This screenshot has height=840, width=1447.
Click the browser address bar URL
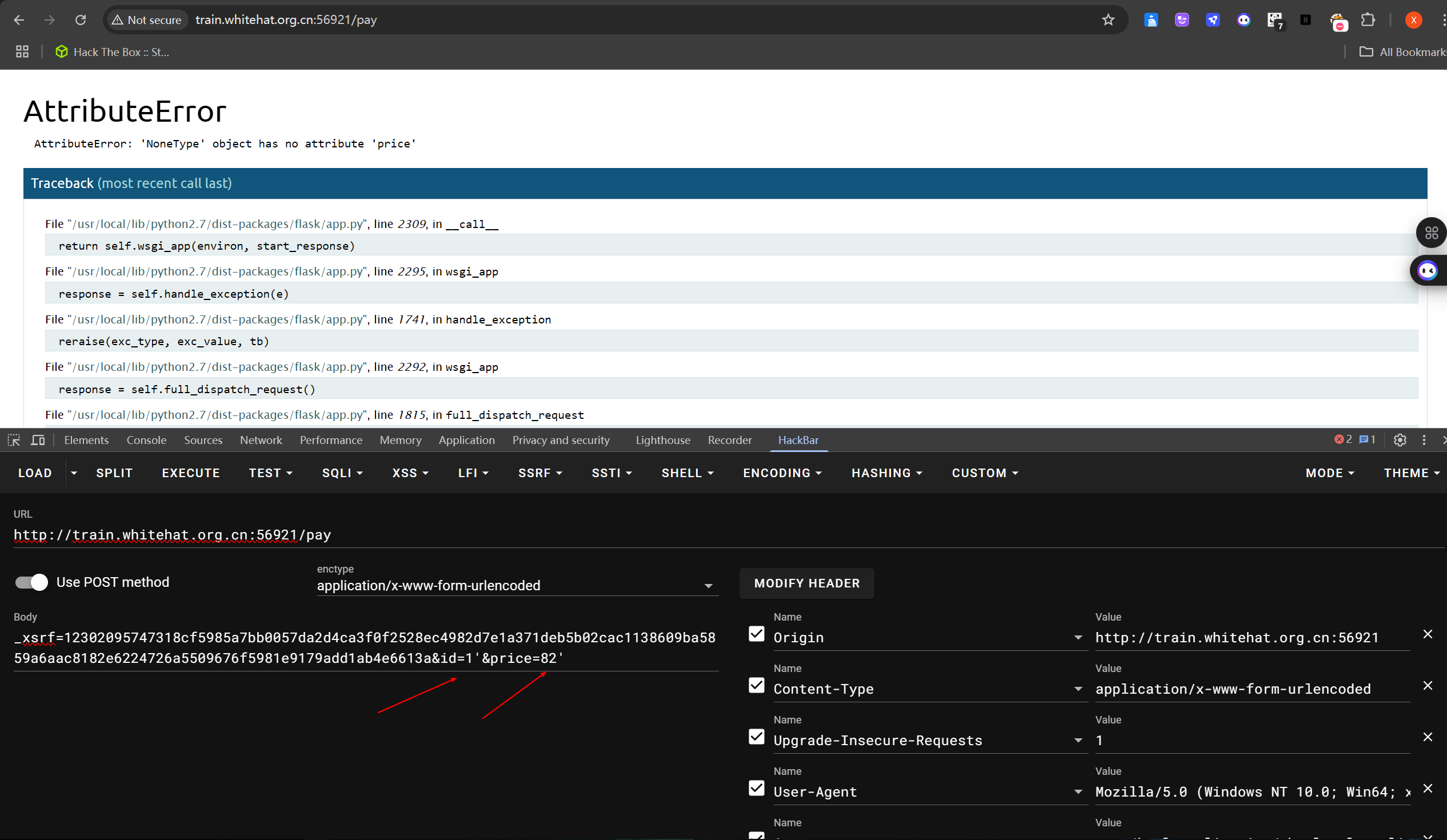286,20
